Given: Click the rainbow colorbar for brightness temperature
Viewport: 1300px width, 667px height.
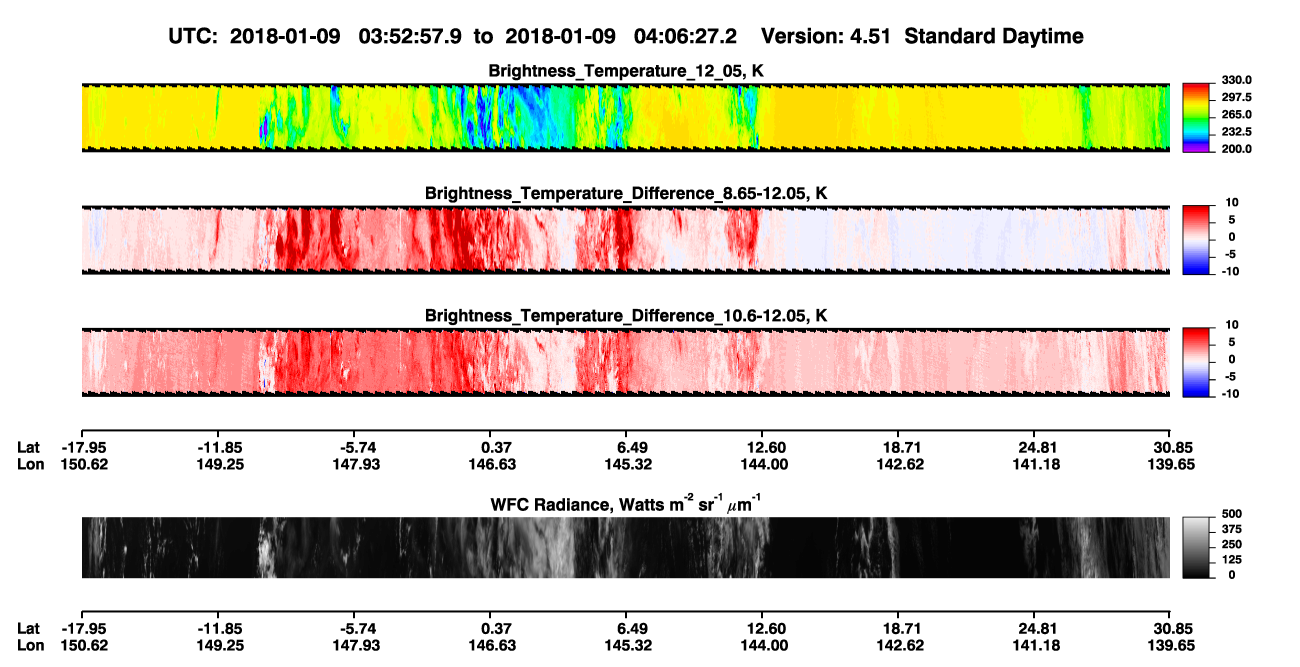Looking at the screenshot, I should (1196, 117).
